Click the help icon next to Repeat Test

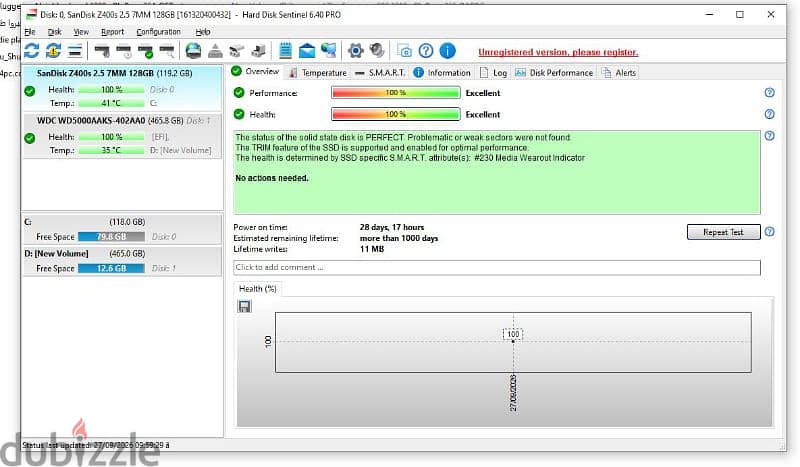coord(769,232)
